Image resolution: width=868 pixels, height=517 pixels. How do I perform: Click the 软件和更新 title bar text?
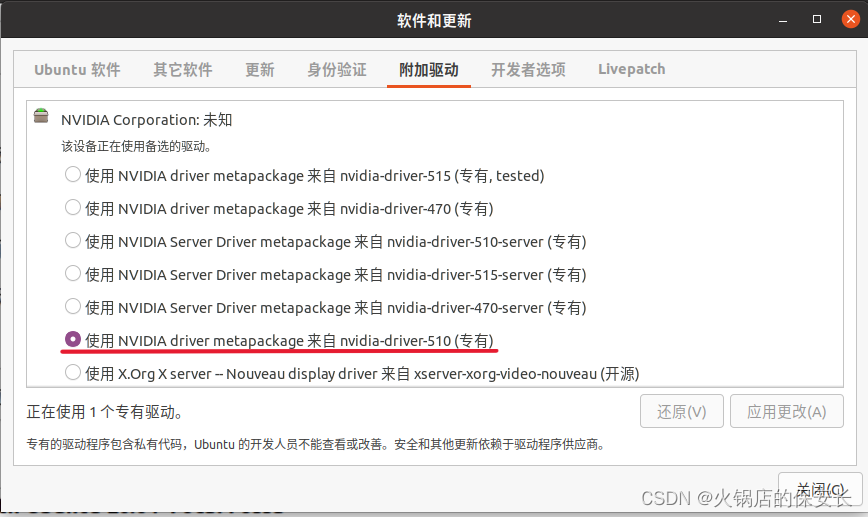(x=434, y=21)
